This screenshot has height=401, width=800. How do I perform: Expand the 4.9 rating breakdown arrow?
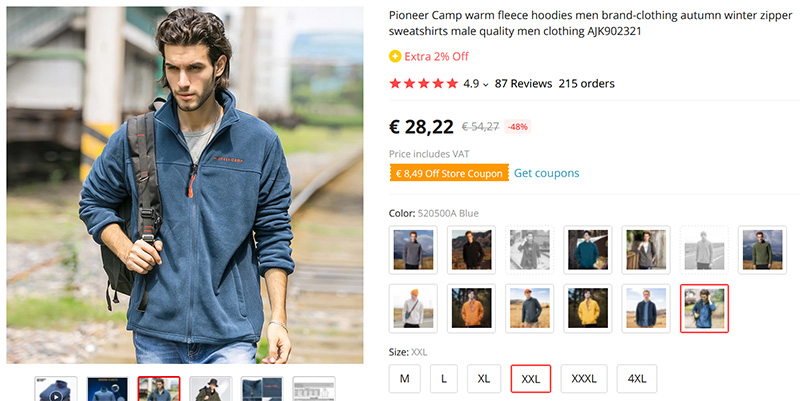tap(486, 85)
